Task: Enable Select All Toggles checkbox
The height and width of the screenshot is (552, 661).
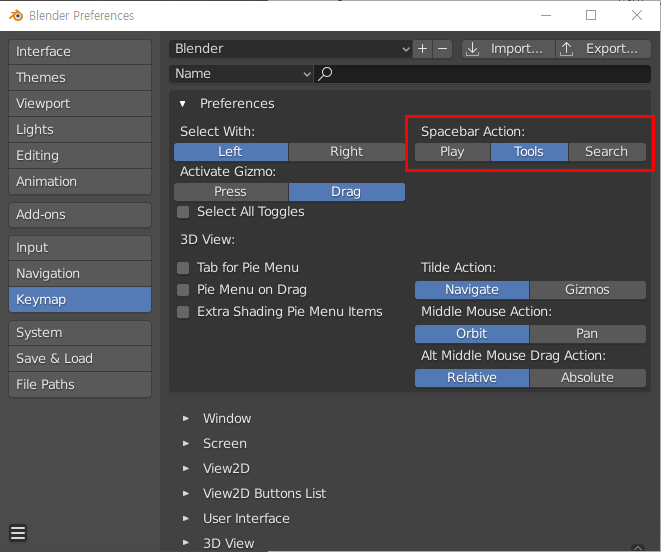Action: click(x=183, y=212)
